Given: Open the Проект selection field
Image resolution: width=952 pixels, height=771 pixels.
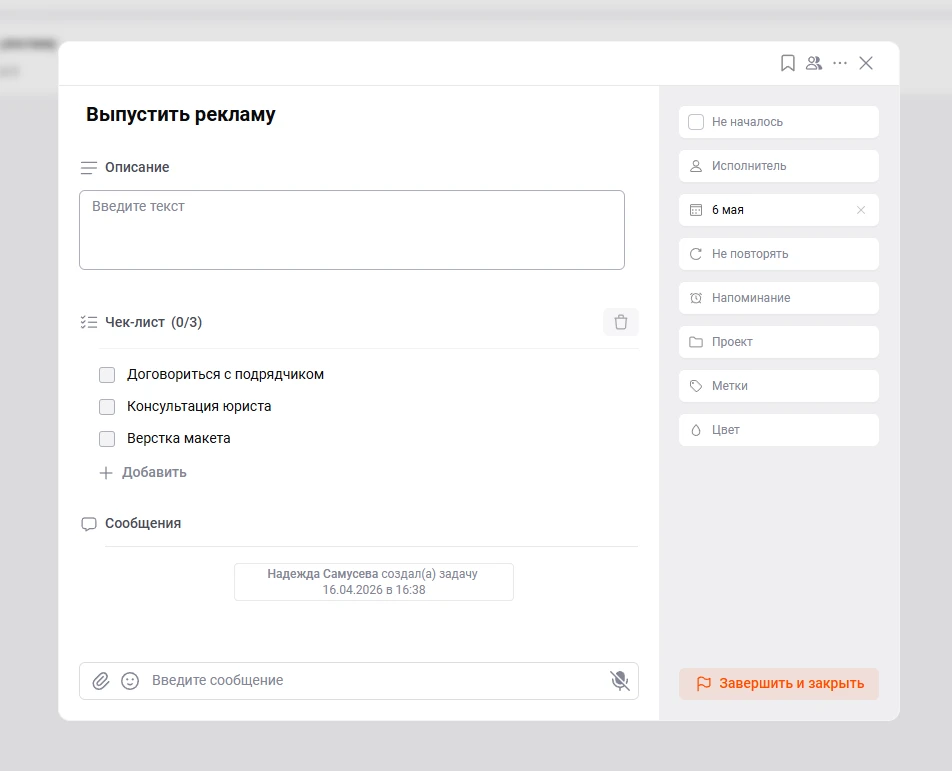Looking at the screenshot, I should [778, 342].
